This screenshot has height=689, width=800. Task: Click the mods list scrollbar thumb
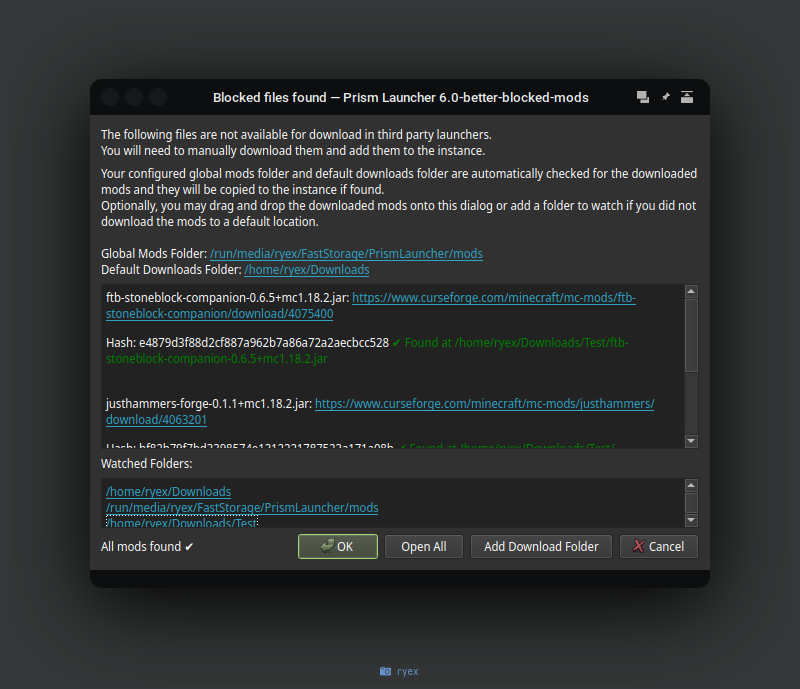(x=691, y=336)
